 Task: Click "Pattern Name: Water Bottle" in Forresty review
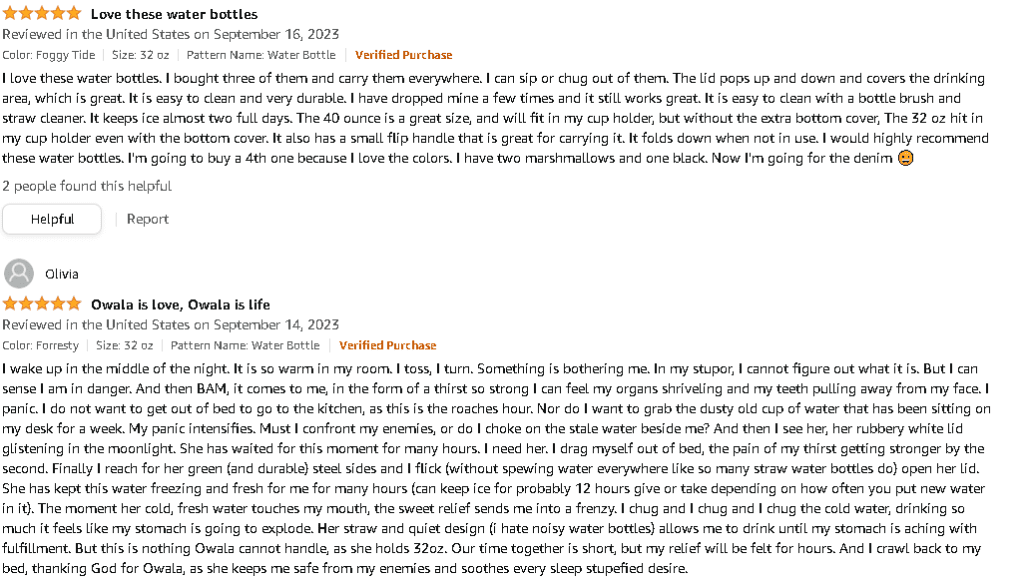245,345
